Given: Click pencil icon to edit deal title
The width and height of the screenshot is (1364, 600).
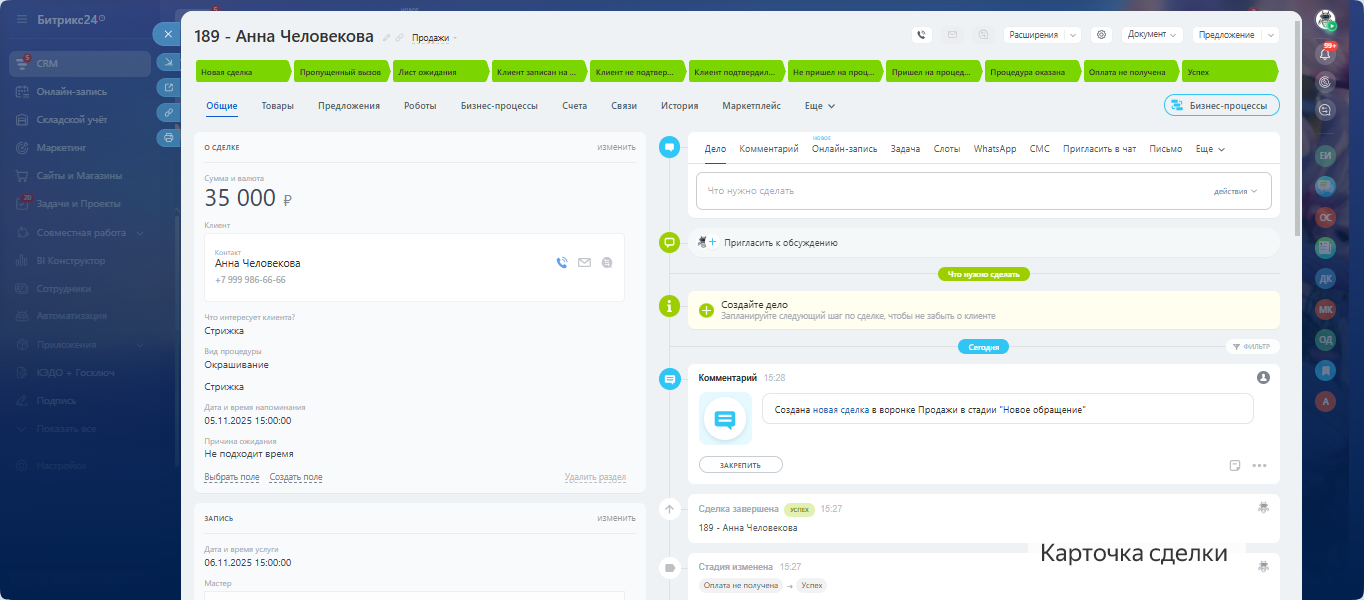Looking at the screenshot, I should coord(386,38).
